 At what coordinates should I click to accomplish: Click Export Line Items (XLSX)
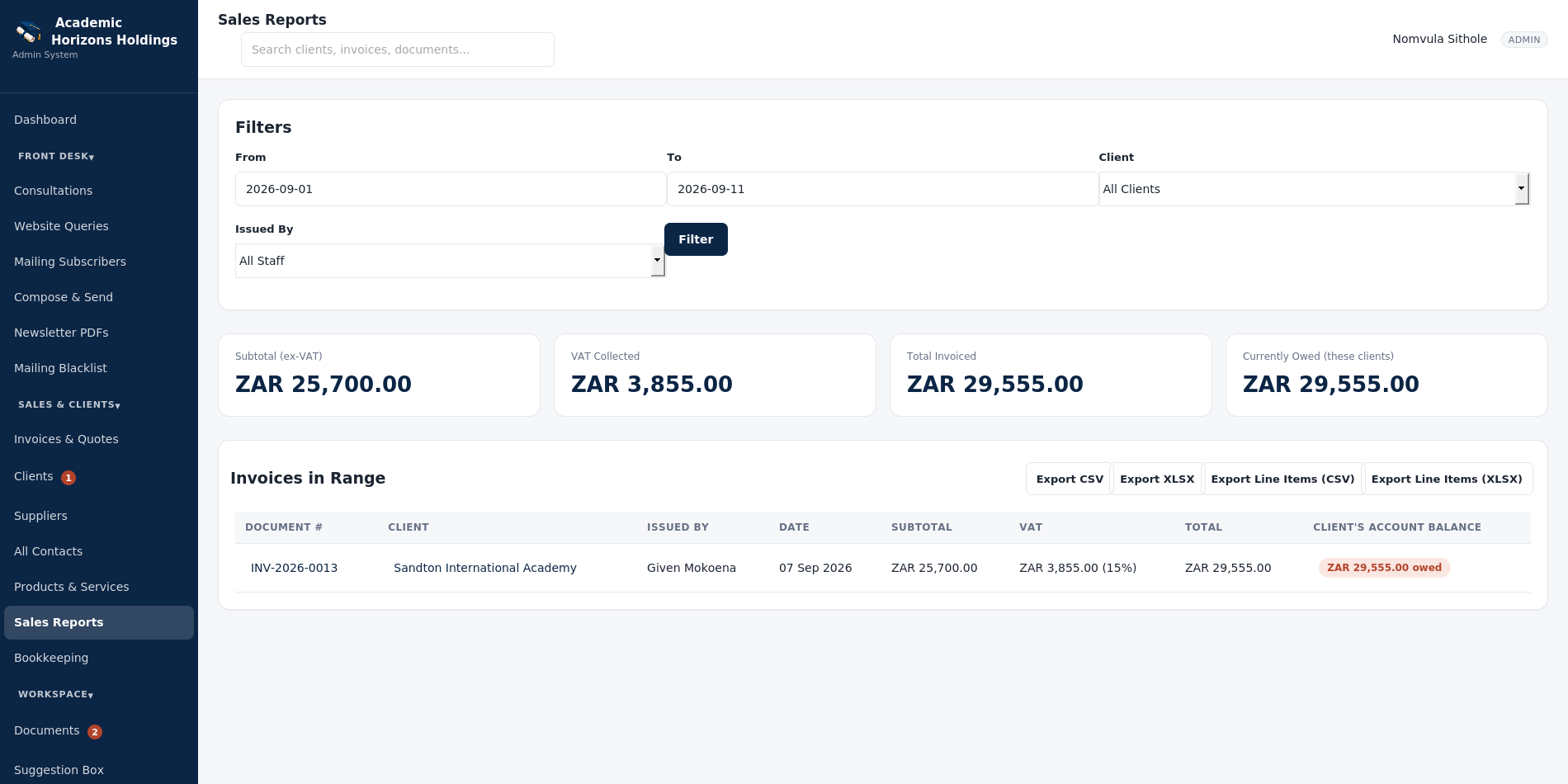1447,479
